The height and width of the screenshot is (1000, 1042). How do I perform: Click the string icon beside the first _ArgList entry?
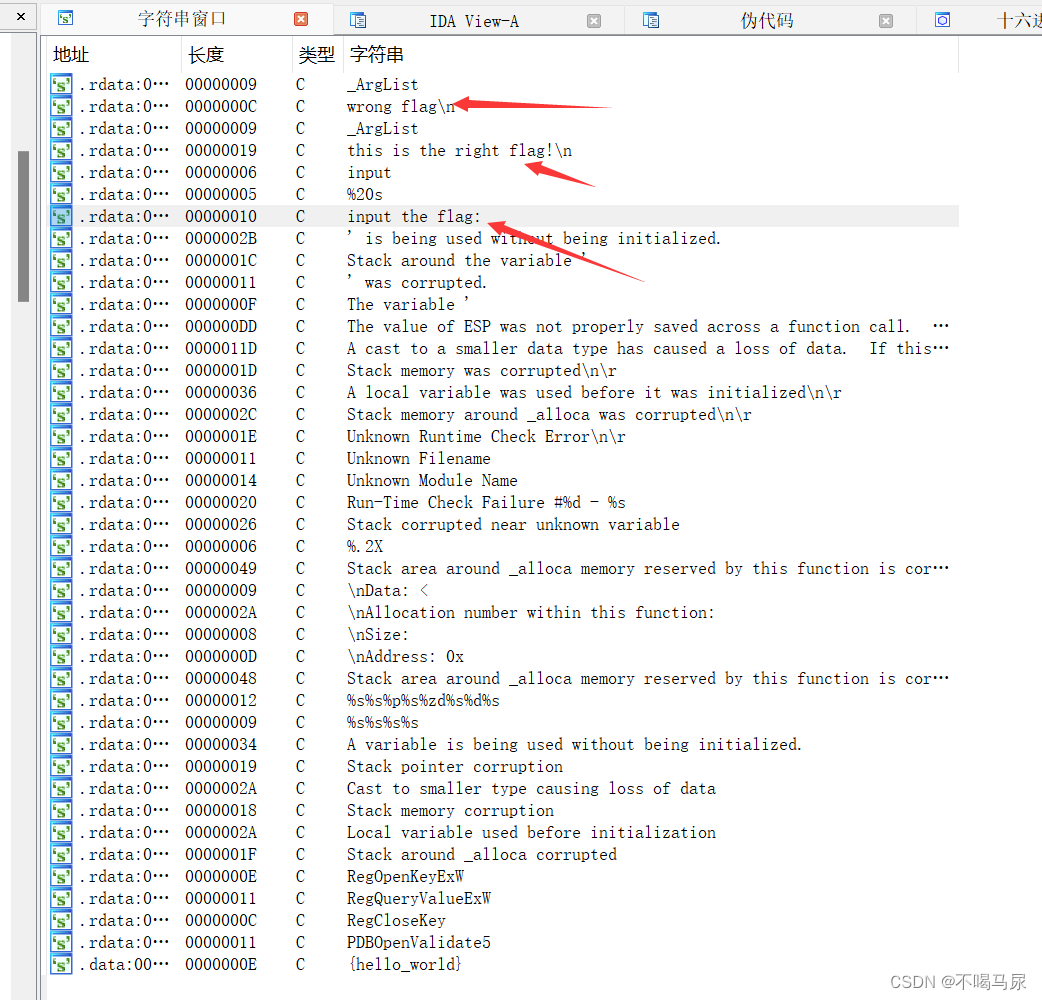59,84
